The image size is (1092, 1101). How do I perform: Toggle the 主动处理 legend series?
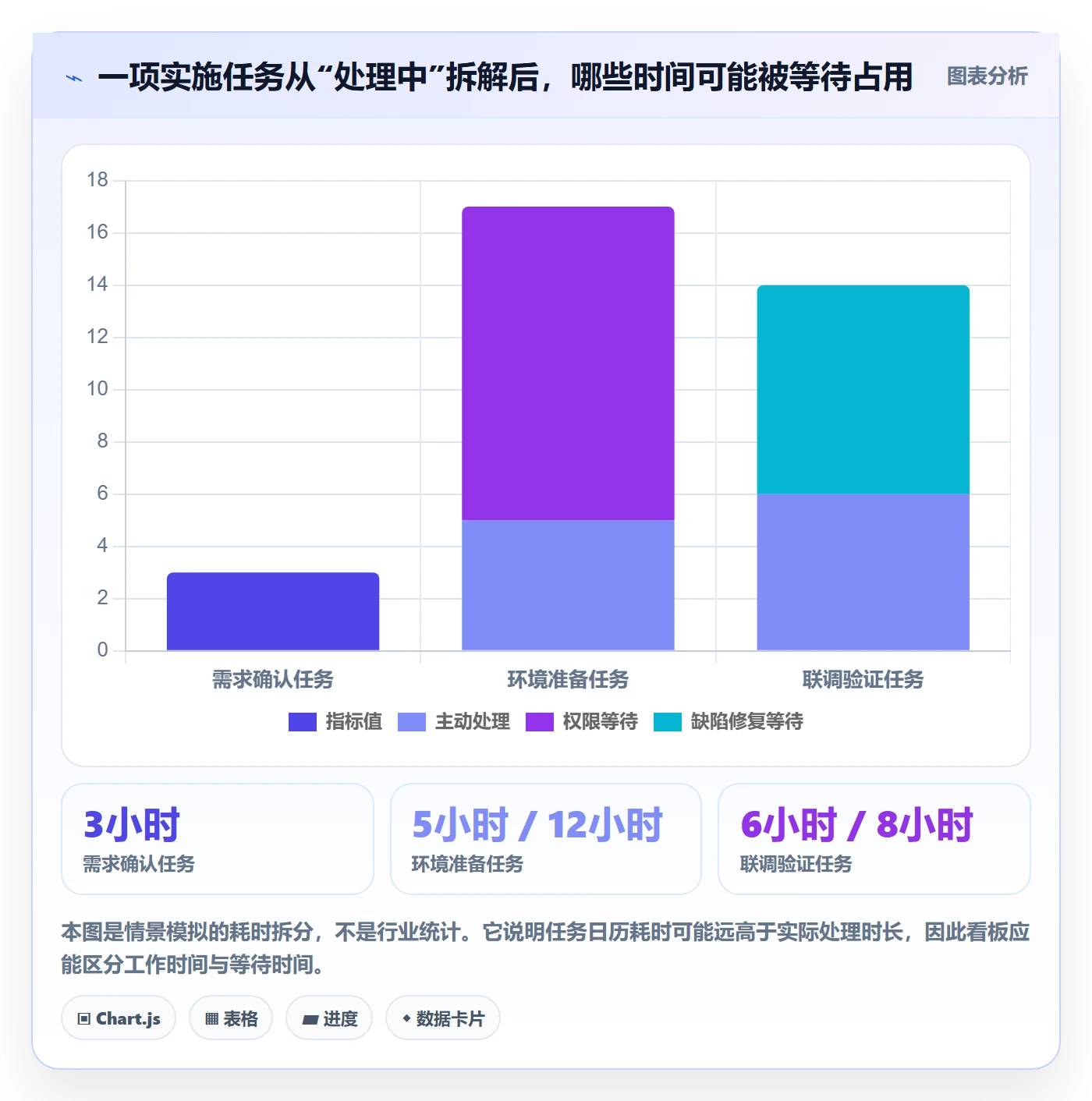(x=454, y=722)
